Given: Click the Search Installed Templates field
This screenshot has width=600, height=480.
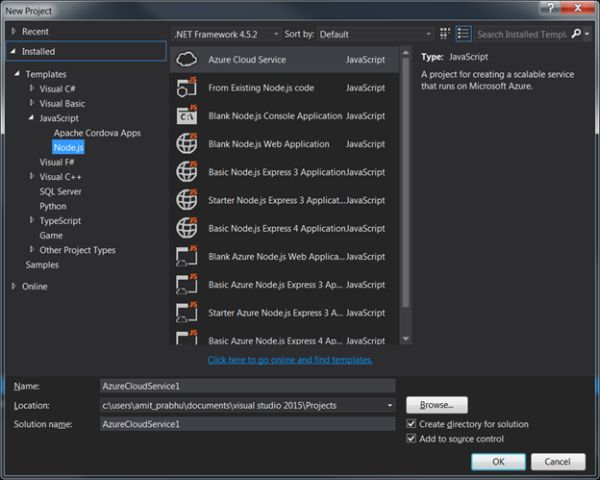Looking at the screenshot, I should 522,34.
